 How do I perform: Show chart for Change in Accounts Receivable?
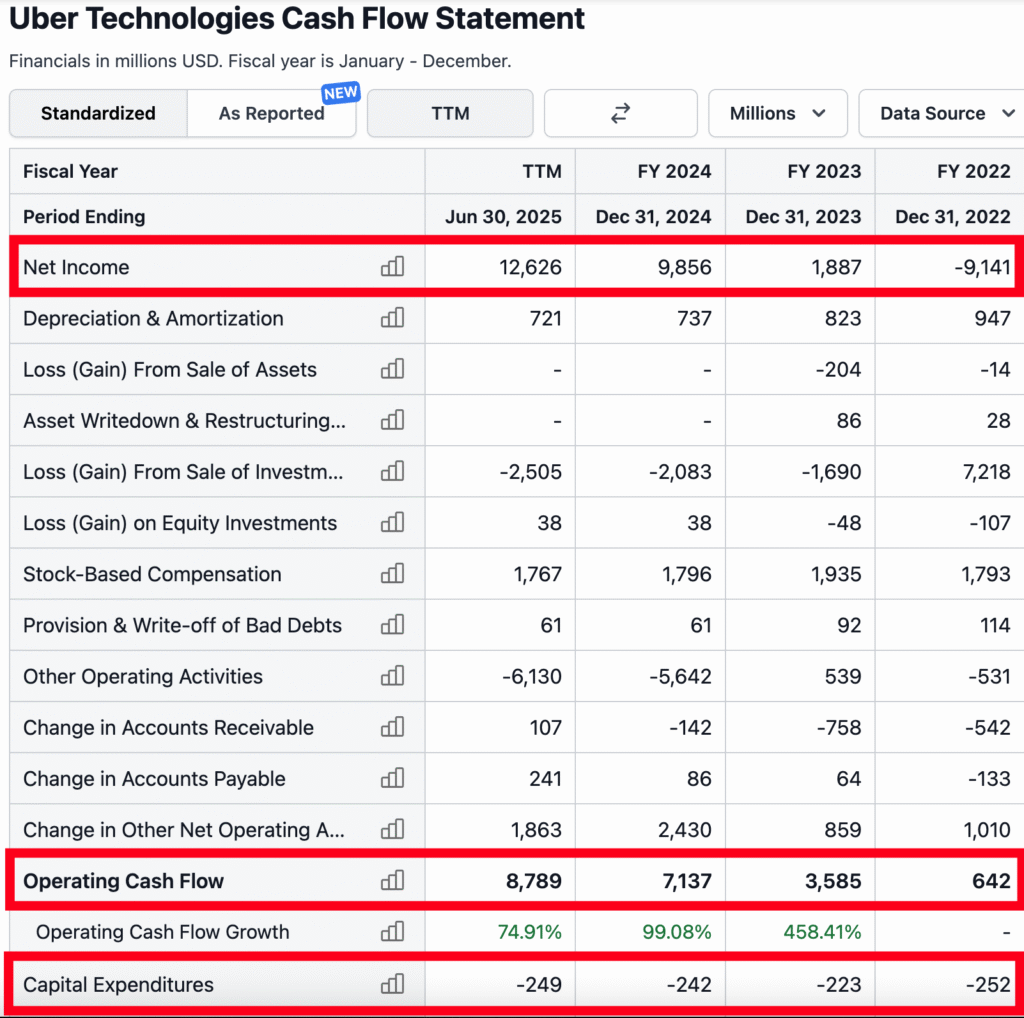click(392, 727)
